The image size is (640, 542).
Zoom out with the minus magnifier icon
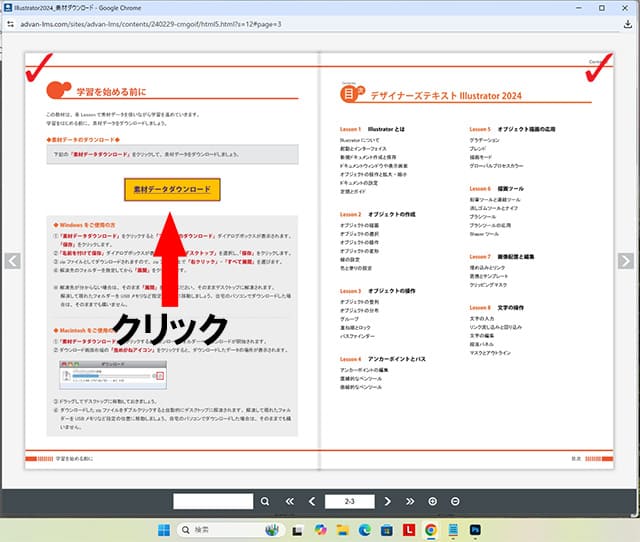456,501
